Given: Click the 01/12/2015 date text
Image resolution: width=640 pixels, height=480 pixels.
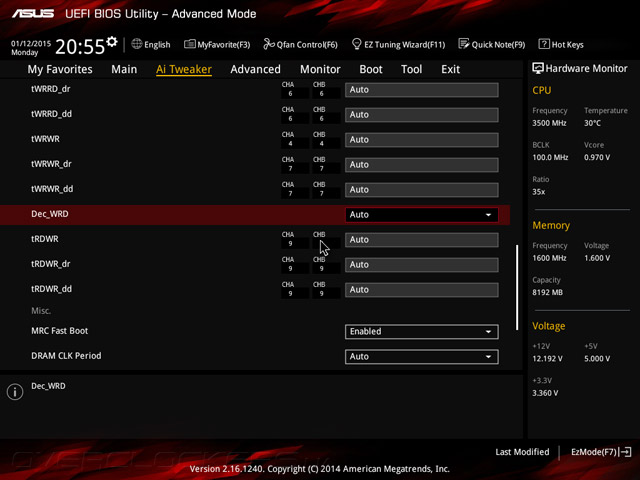Looking at the screenshot, I should [31, 44].
